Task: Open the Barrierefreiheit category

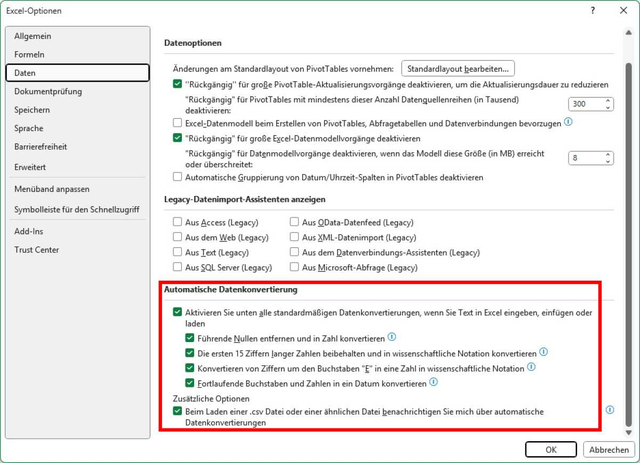Action: 78,147
